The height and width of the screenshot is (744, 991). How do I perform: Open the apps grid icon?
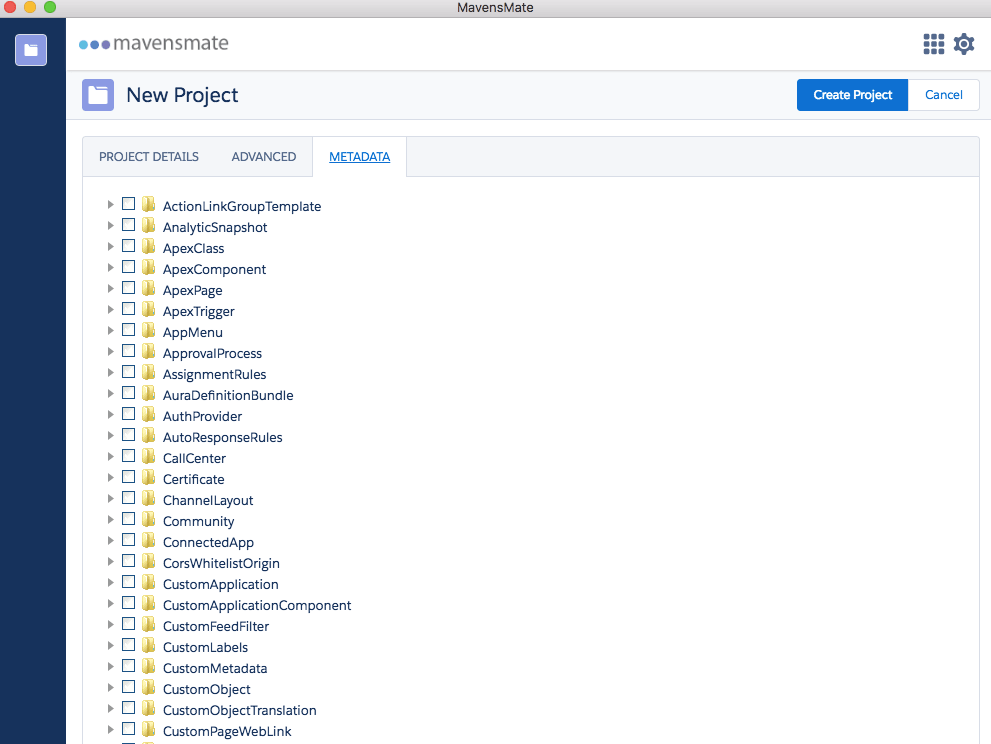click(x=933, y=44)
